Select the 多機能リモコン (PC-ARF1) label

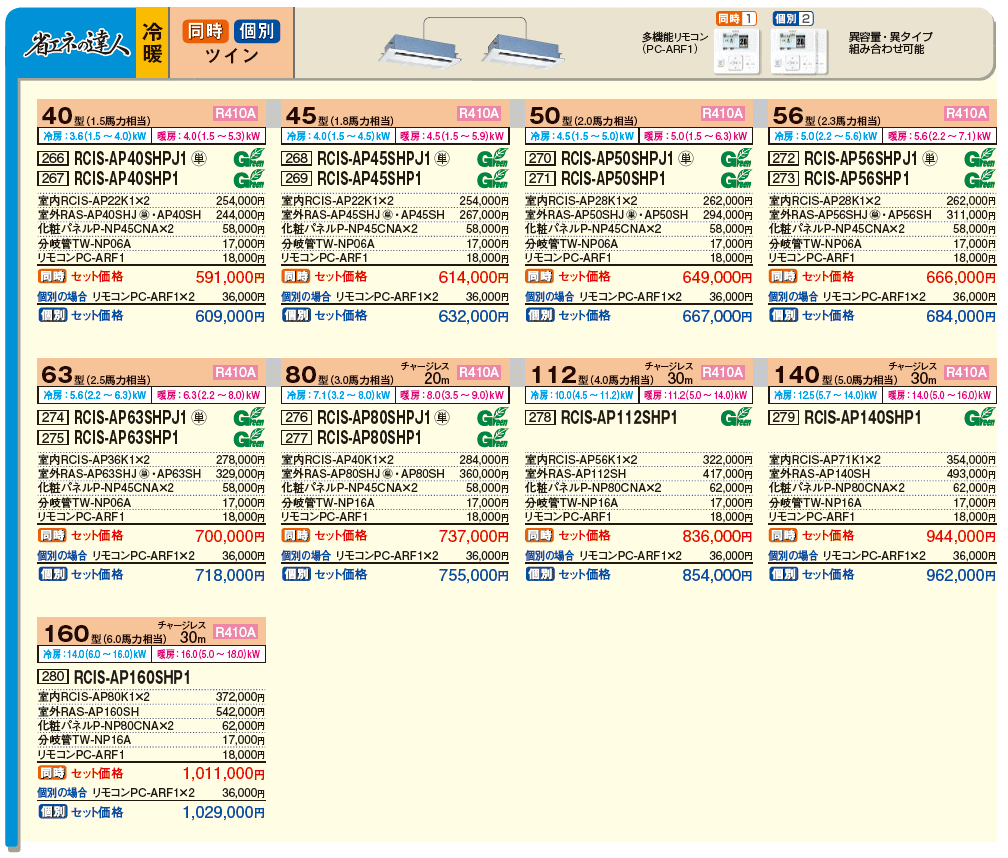point(675,43)
